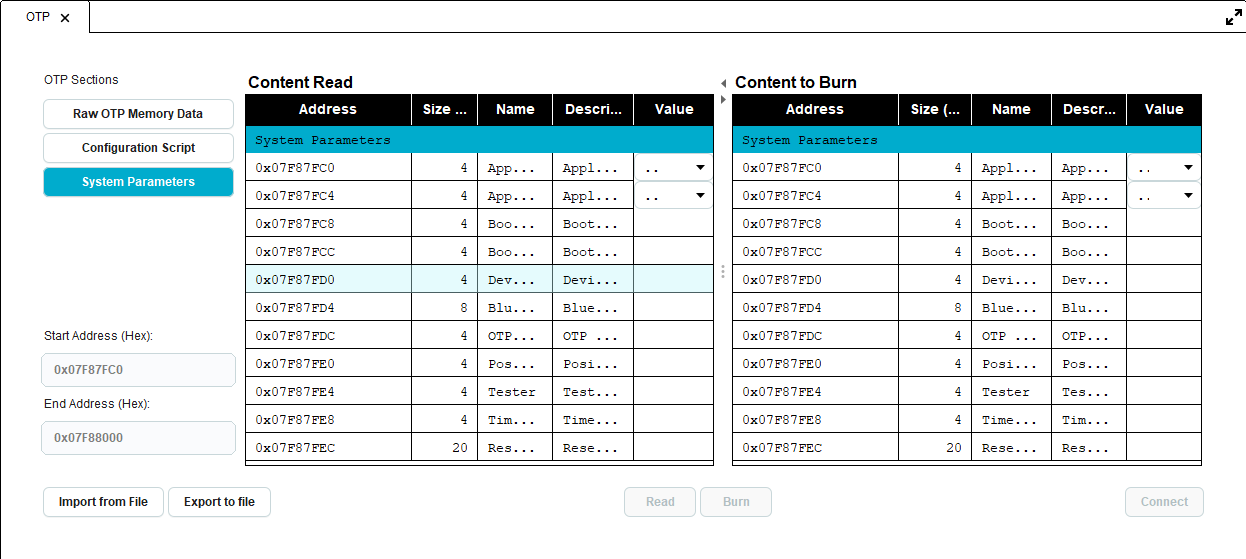Close the OTP tab

click(65, 18)
